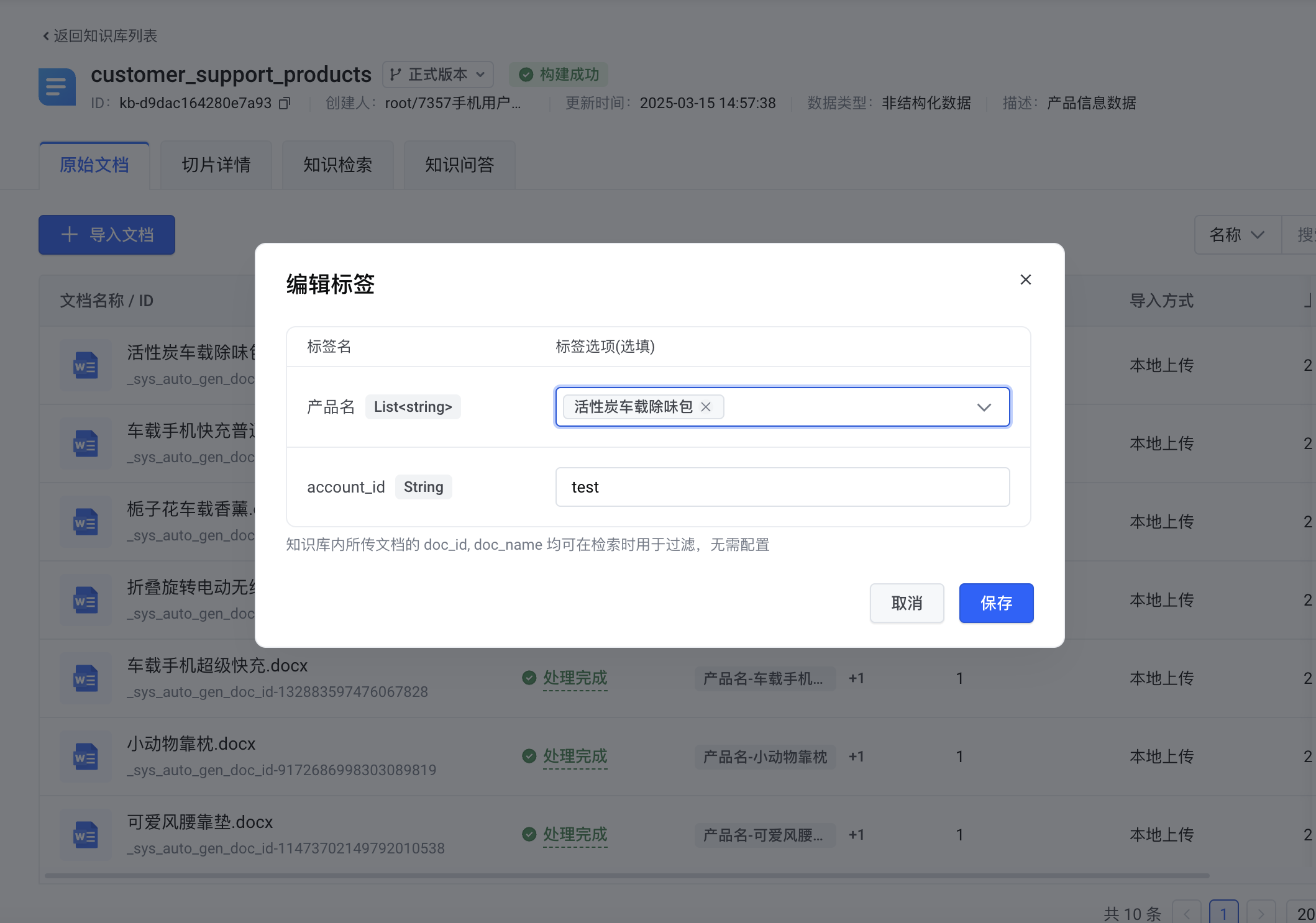
Task: Click the Word icon for 车载手机超级快充.docx
Action: pos(85,678)
